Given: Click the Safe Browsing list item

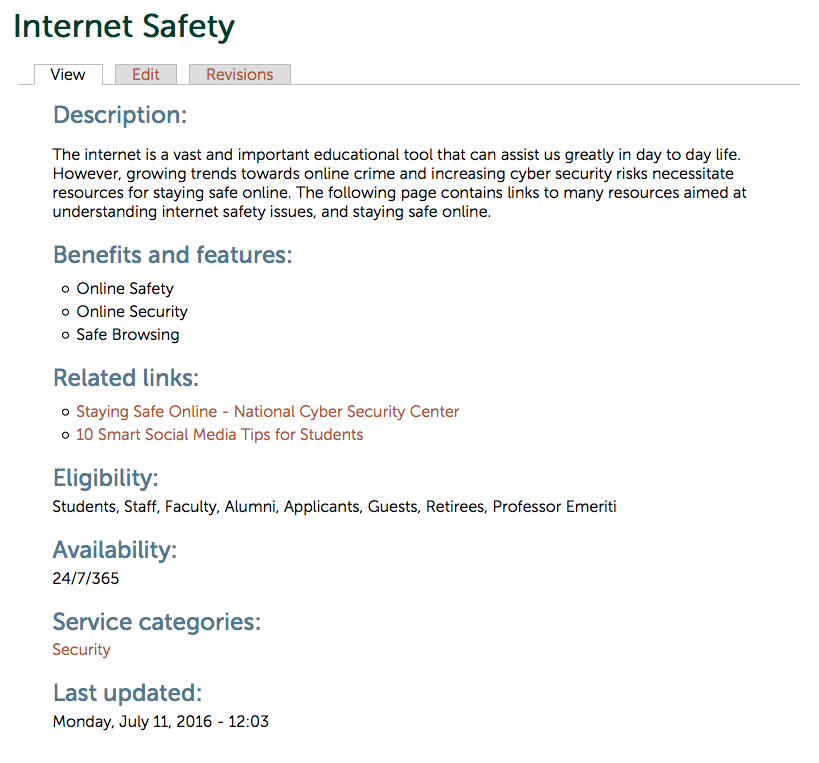Looking at the screenshot, I should [x=128, y=335].
